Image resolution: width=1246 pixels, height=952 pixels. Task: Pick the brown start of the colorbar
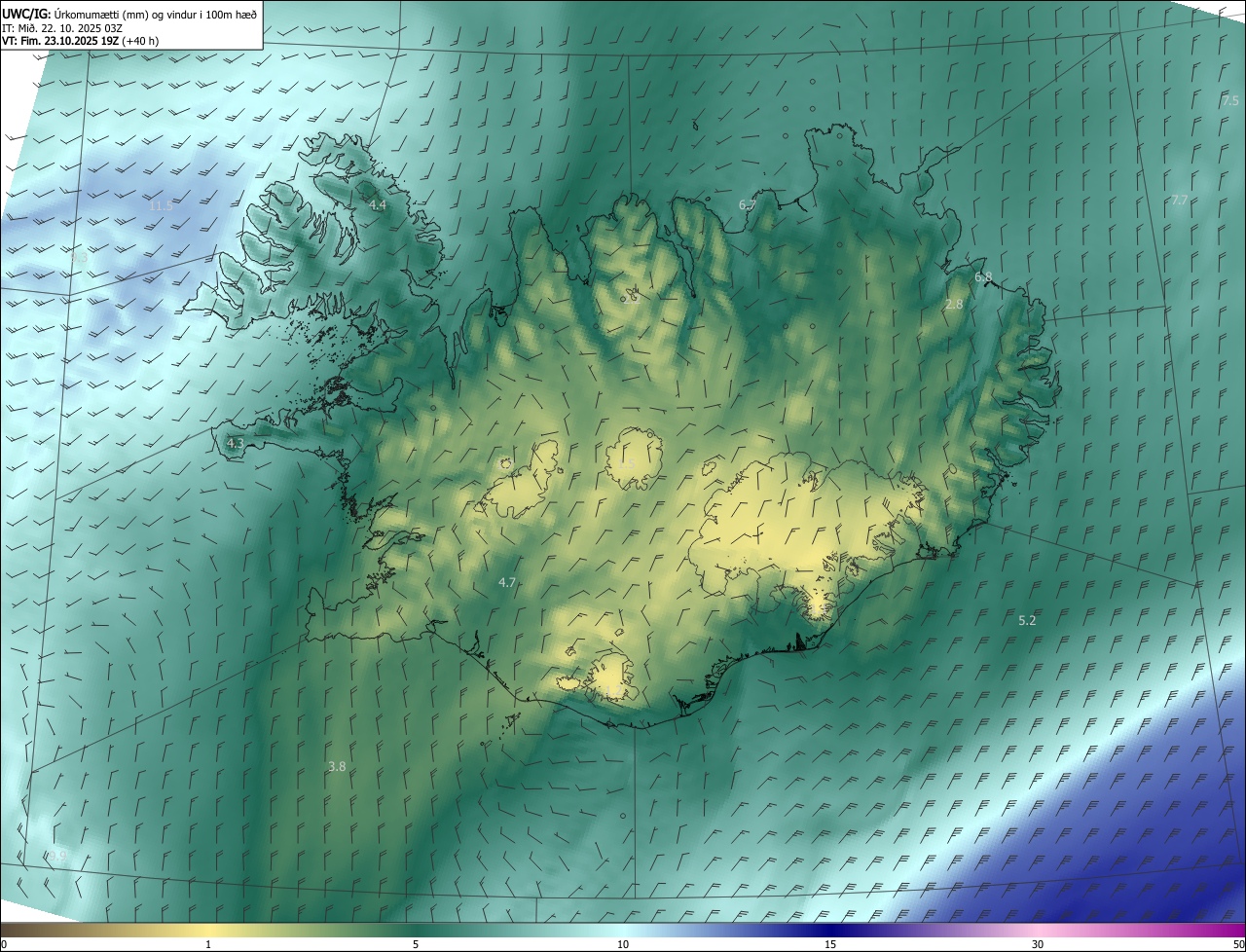click(x=19, y=930)
